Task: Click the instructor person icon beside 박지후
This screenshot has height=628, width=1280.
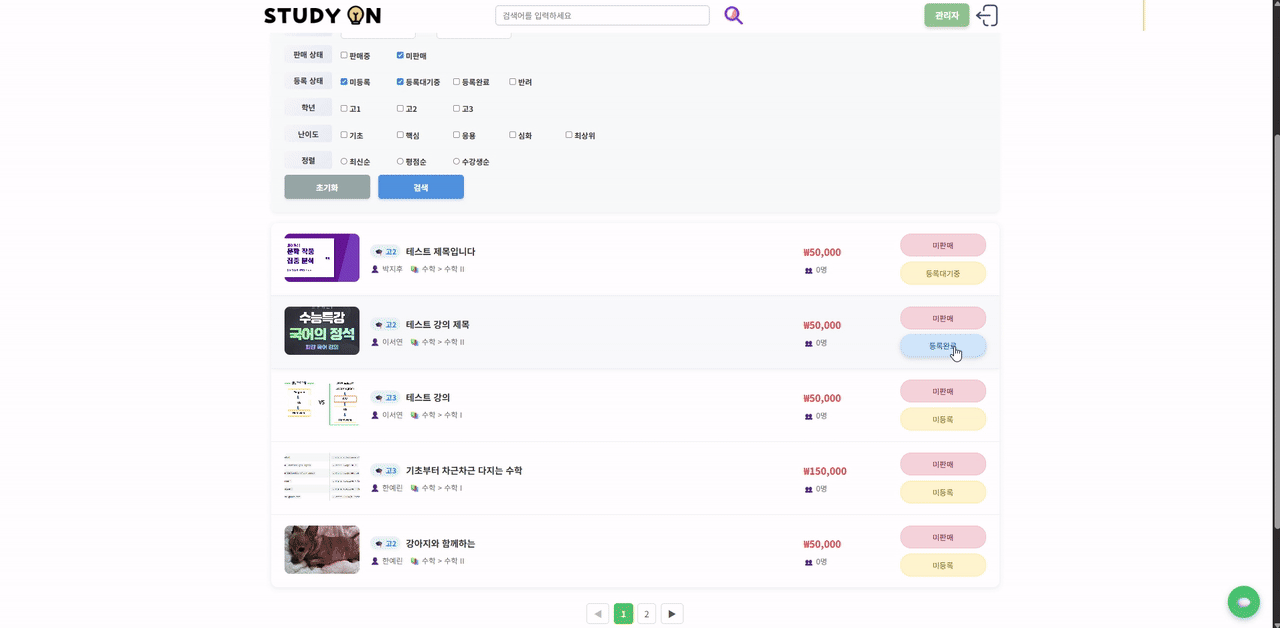Action: coord(375,269)
